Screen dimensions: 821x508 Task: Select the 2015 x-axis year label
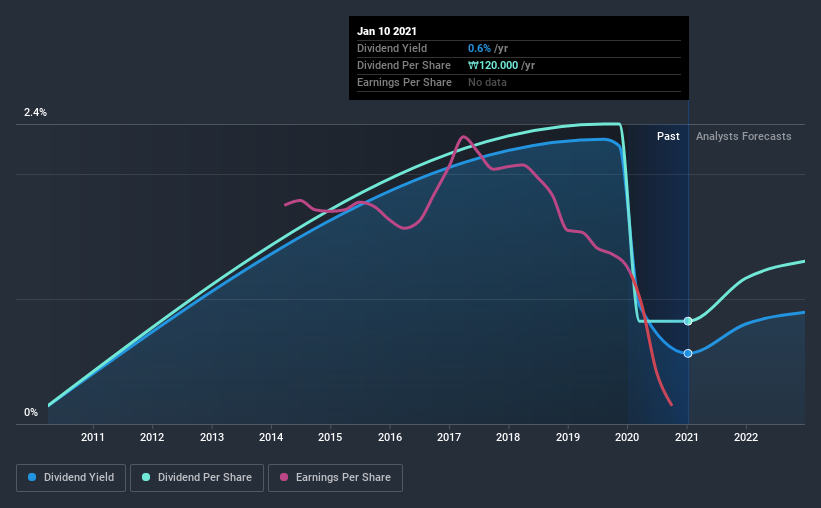[x=330, y=437]
